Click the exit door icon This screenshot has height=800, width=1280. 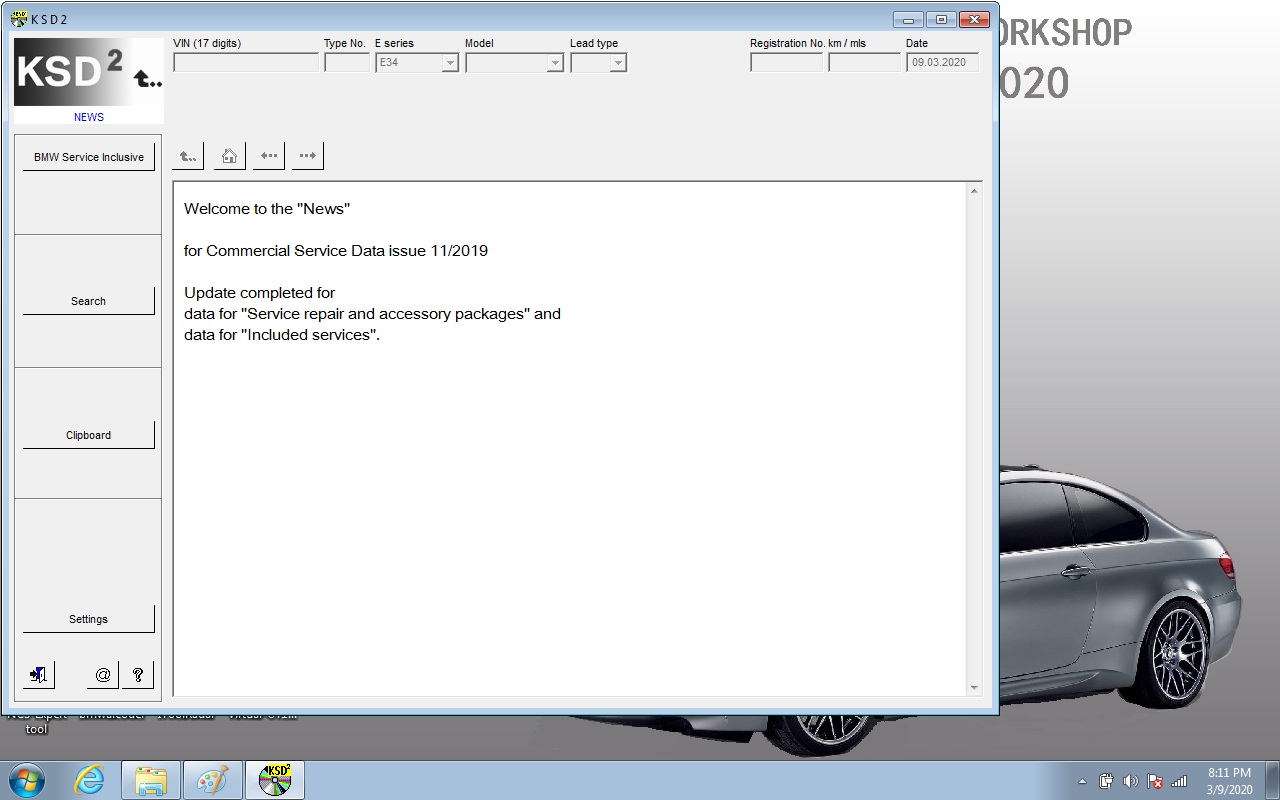[x=39, y=675]
